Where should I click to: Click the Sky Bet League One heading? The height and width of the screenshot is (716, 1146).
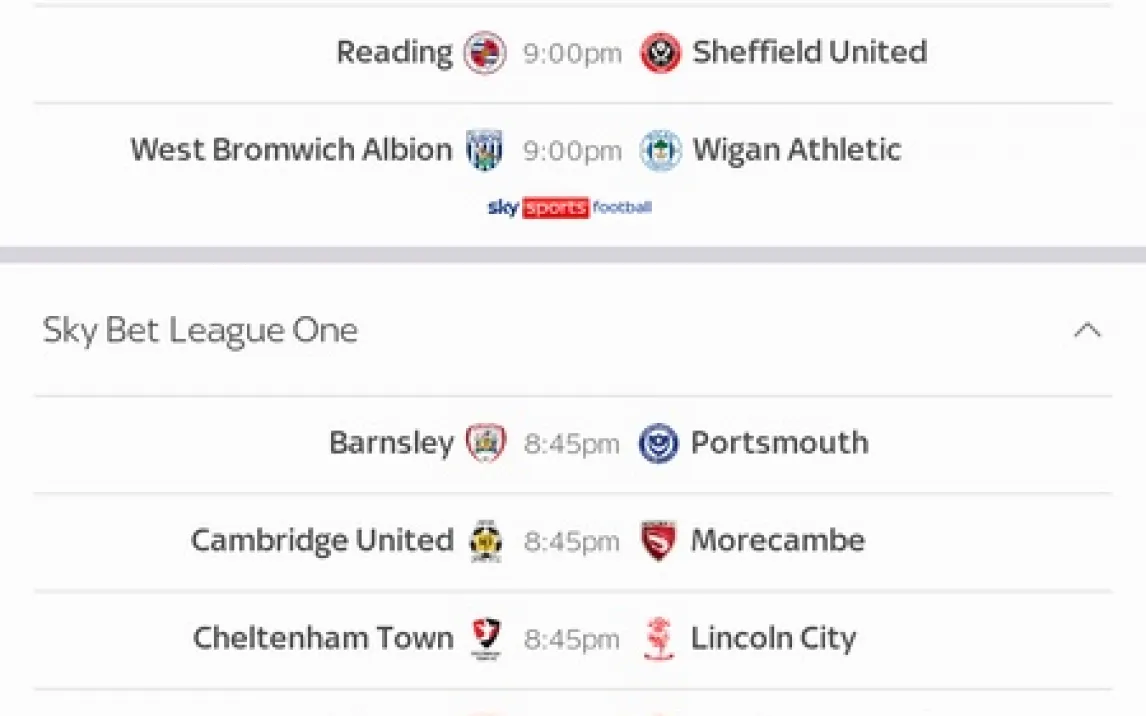tap(200, 330)
